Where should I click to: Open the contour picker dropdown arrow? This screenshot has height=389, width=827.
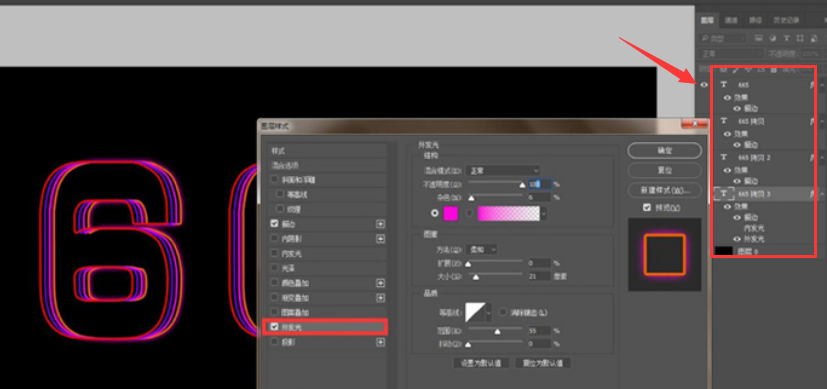pos(488,313)
